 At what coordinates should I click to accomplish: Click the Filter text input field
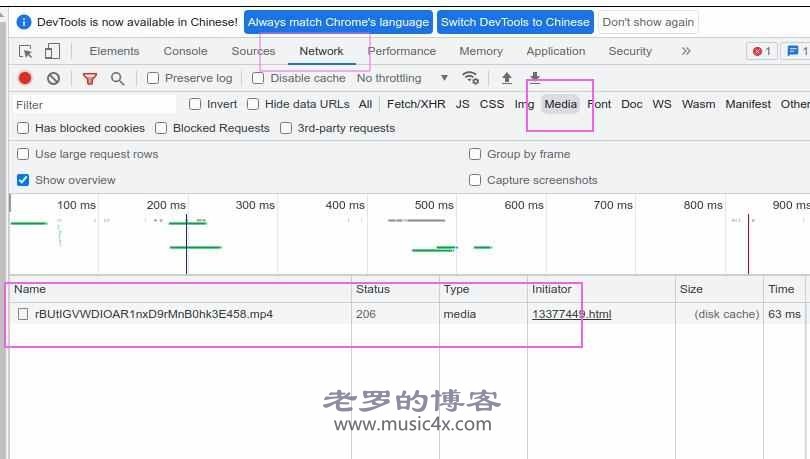pos(95,104)
